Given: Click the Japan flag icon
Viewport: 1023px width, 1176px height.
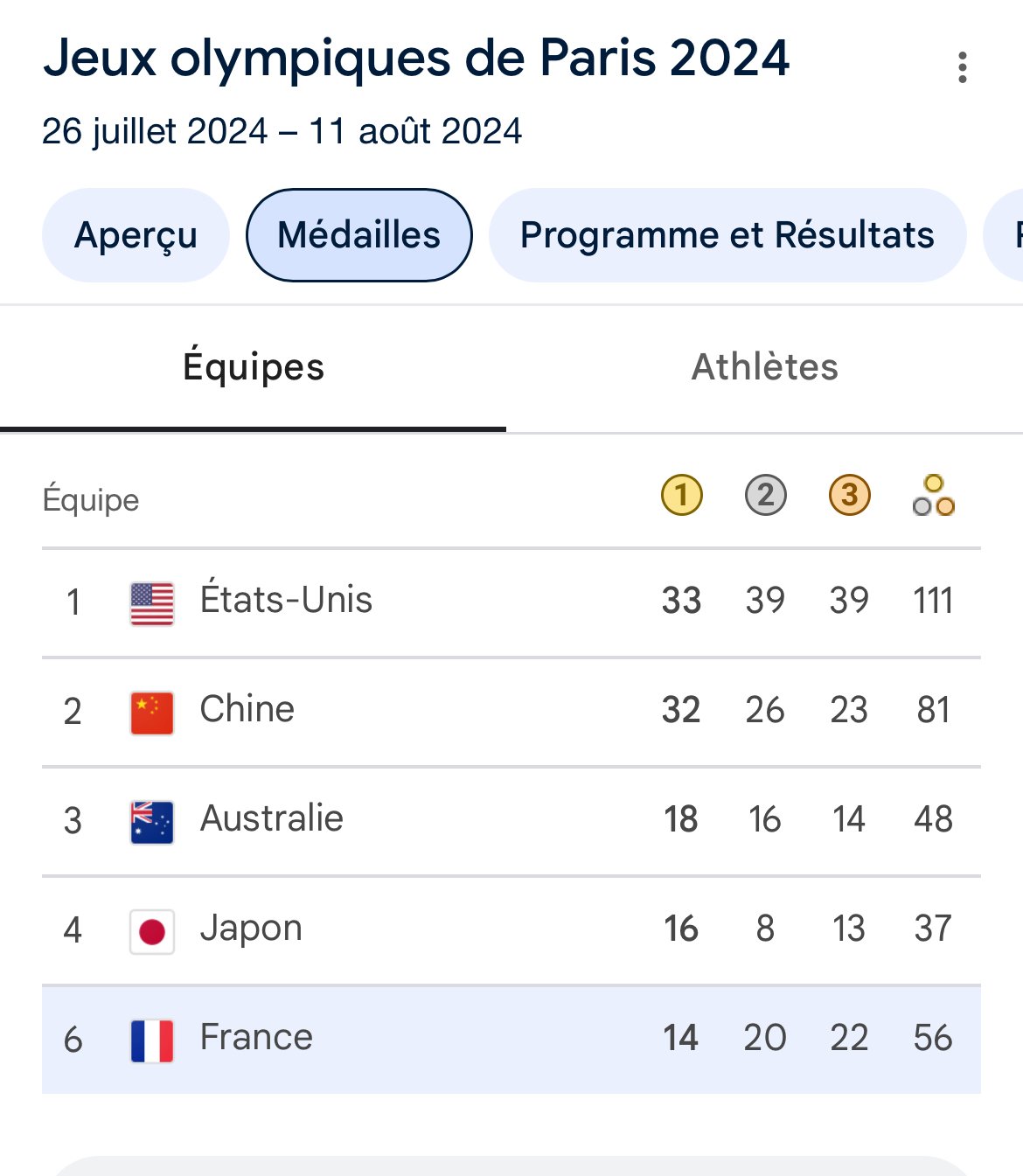Looking at the screenshot, I should pyautogui.click(x=152, y=931).
